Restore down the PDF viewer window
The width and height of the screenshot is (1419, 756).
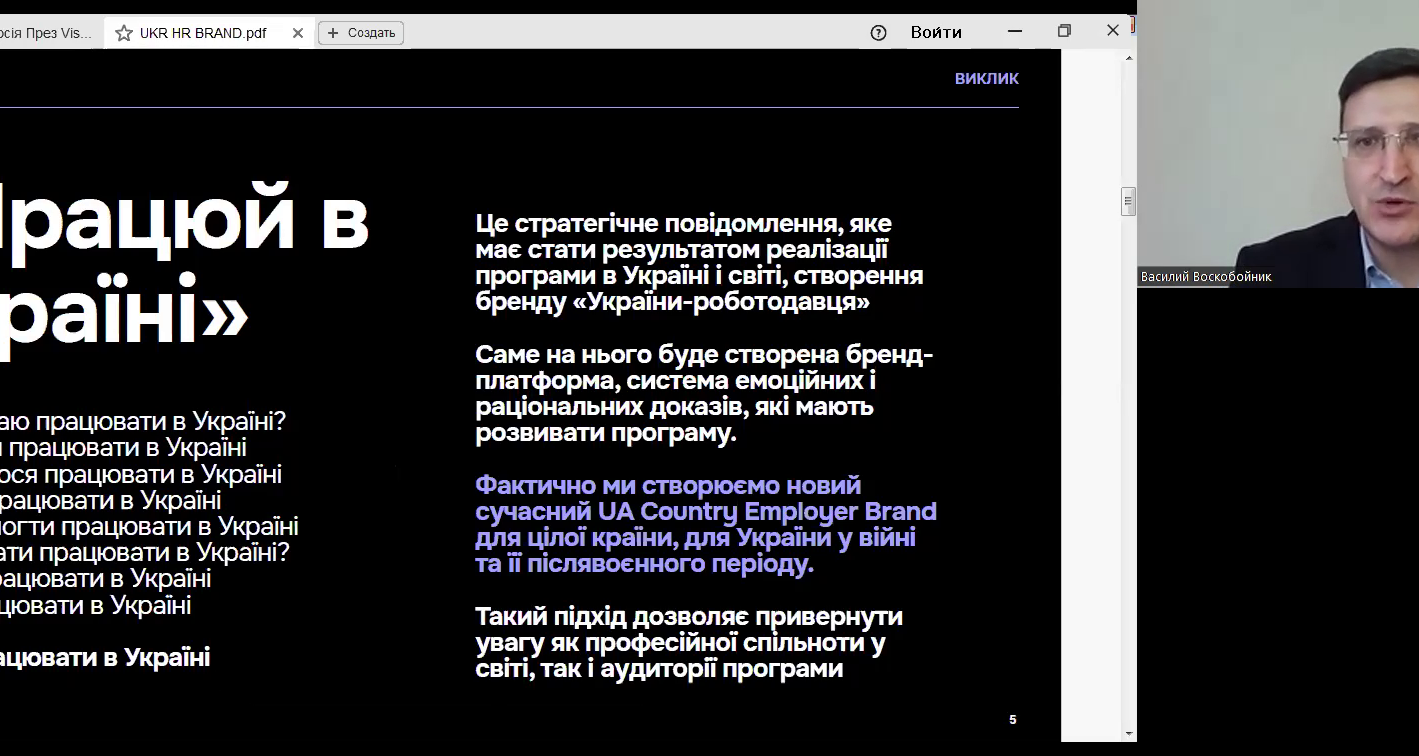(x=1064, y=32)
